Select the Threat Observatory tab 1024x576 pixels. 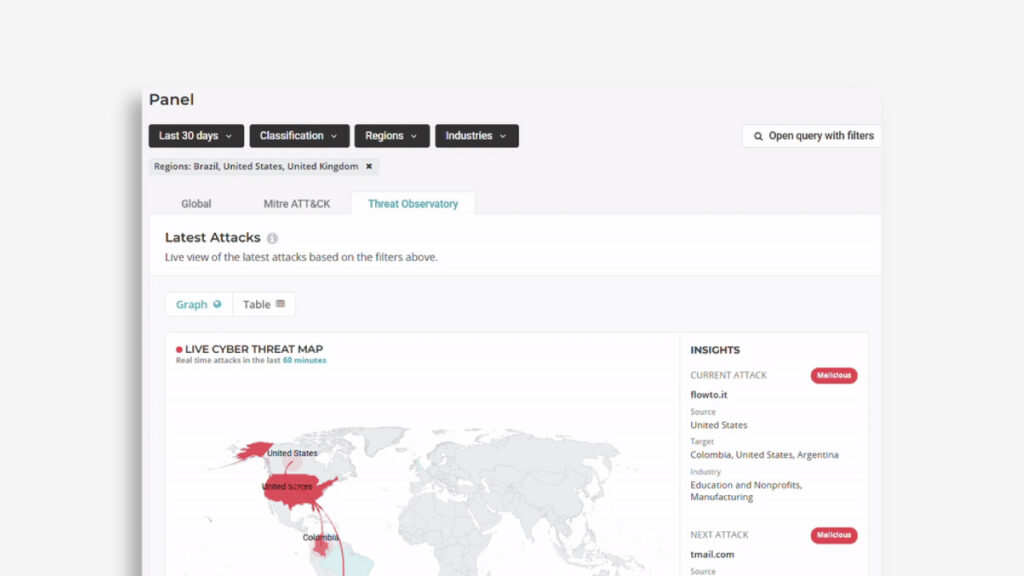412,204
